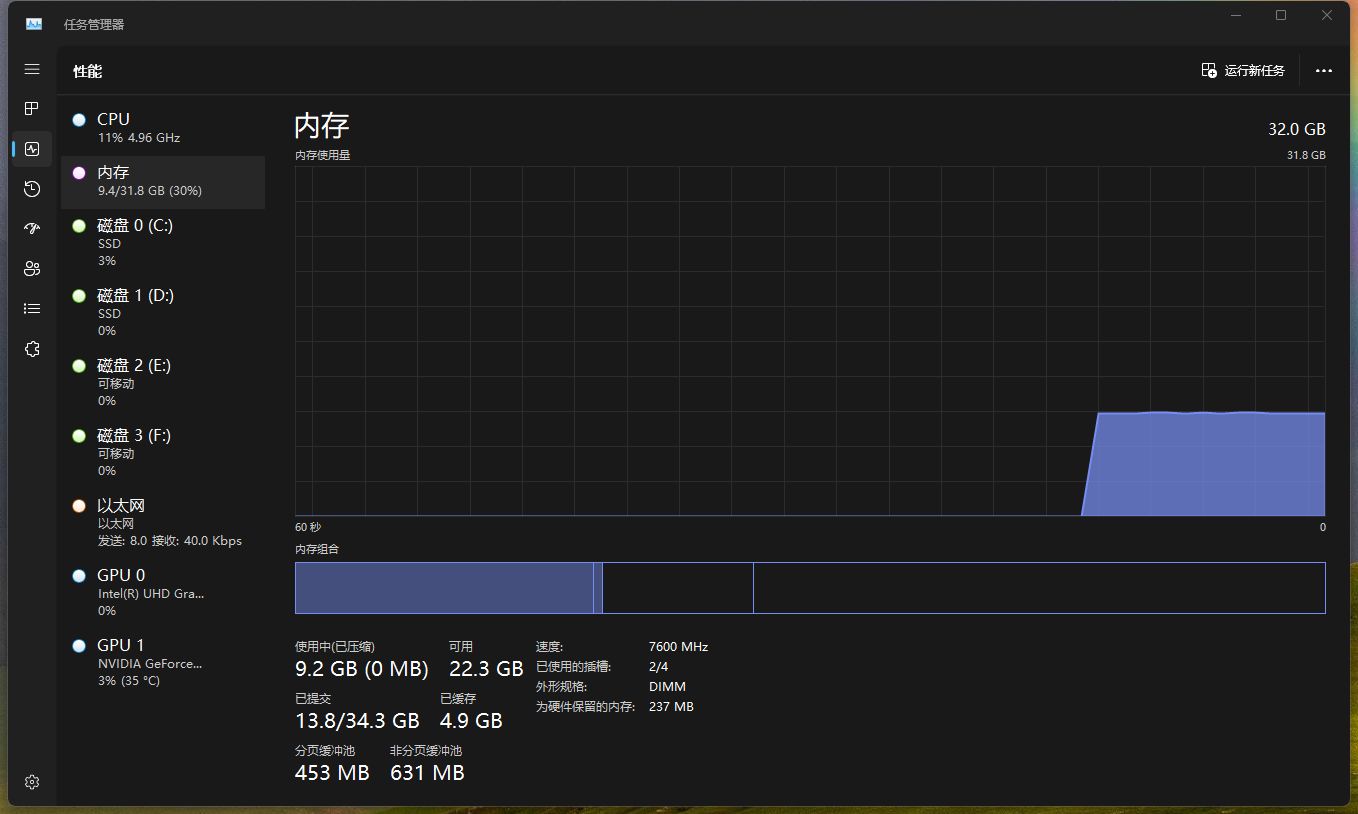Select GPU 1 NVIDIA GeForce entry
Viewport: 1358px width, 814px height.
pyautogui.click(x=163, y=663)
